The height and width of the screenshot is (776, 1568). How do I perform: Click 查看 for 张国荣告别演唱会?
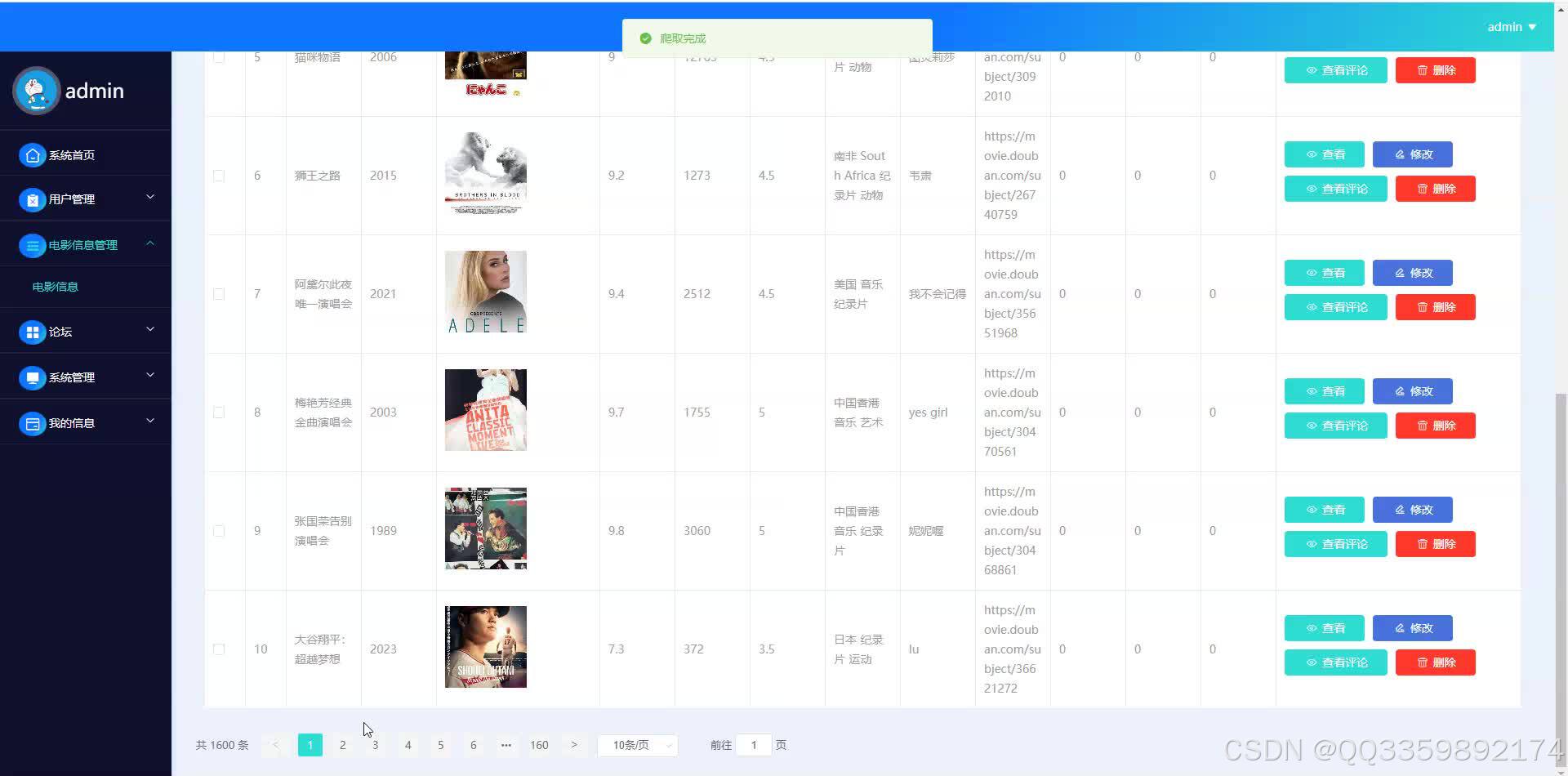[x=1325, y=510]
